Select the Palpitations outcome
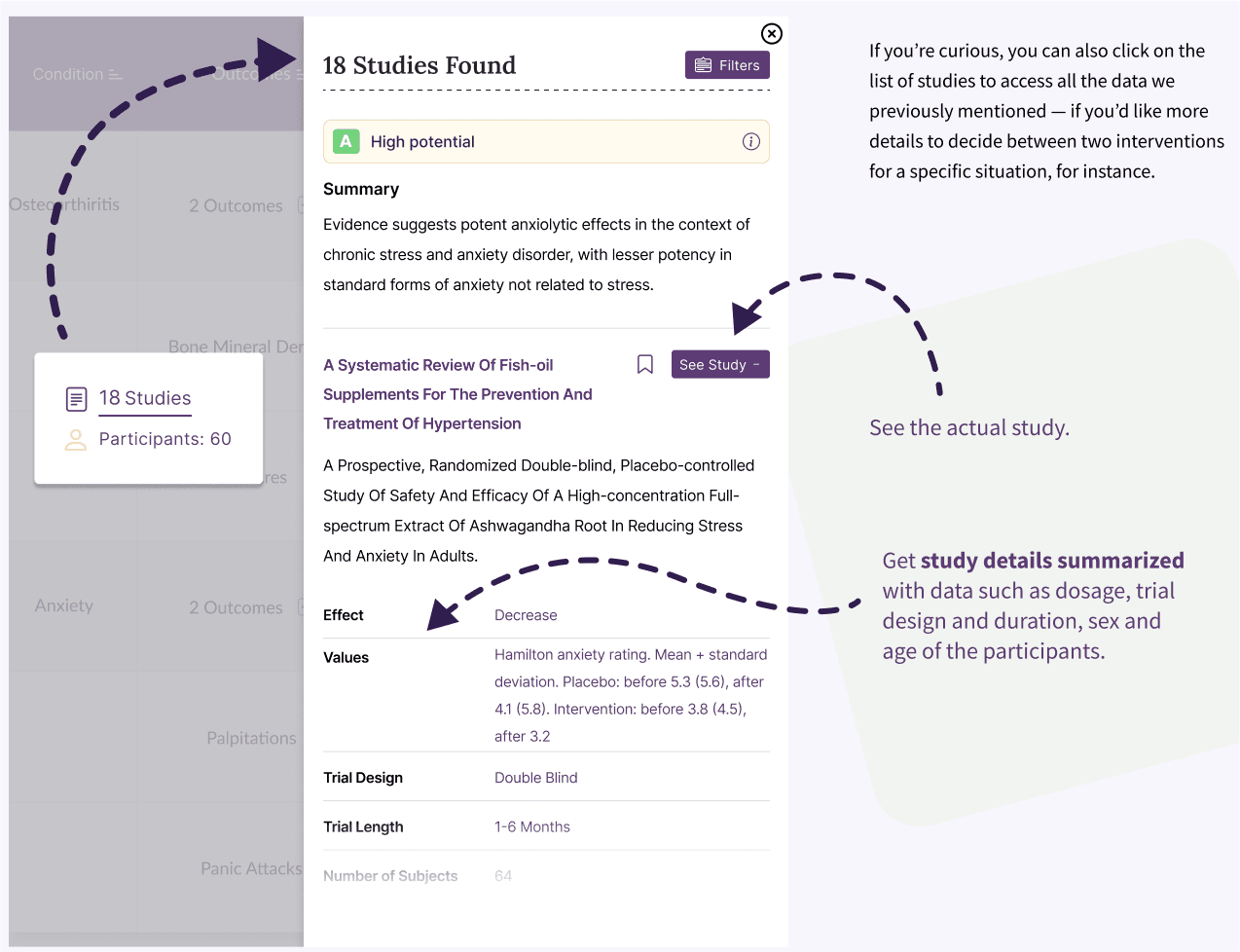 tap(251, 739)
